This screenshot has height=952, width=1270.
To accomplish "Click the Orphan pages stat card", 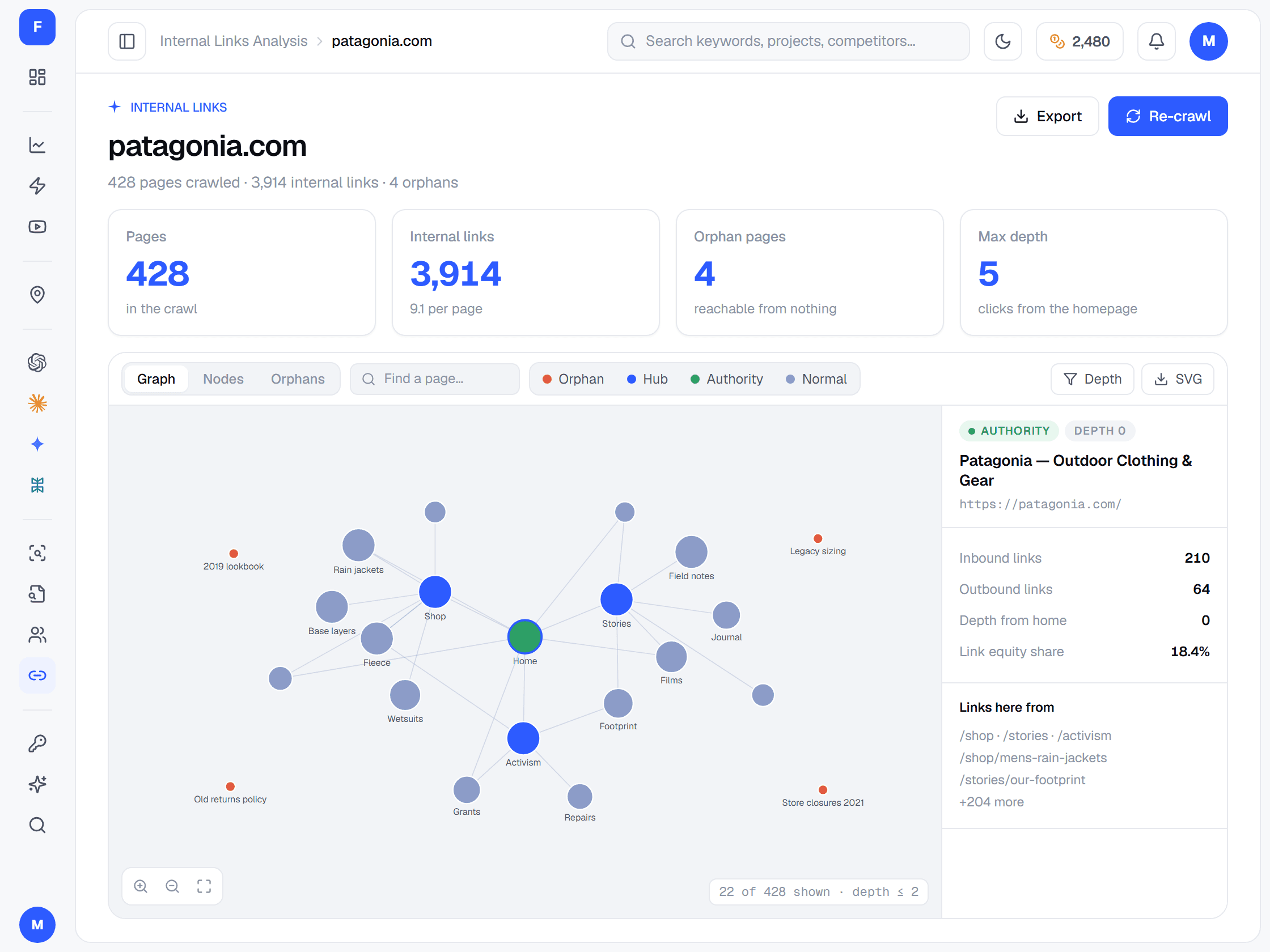I will pos(810,273).
